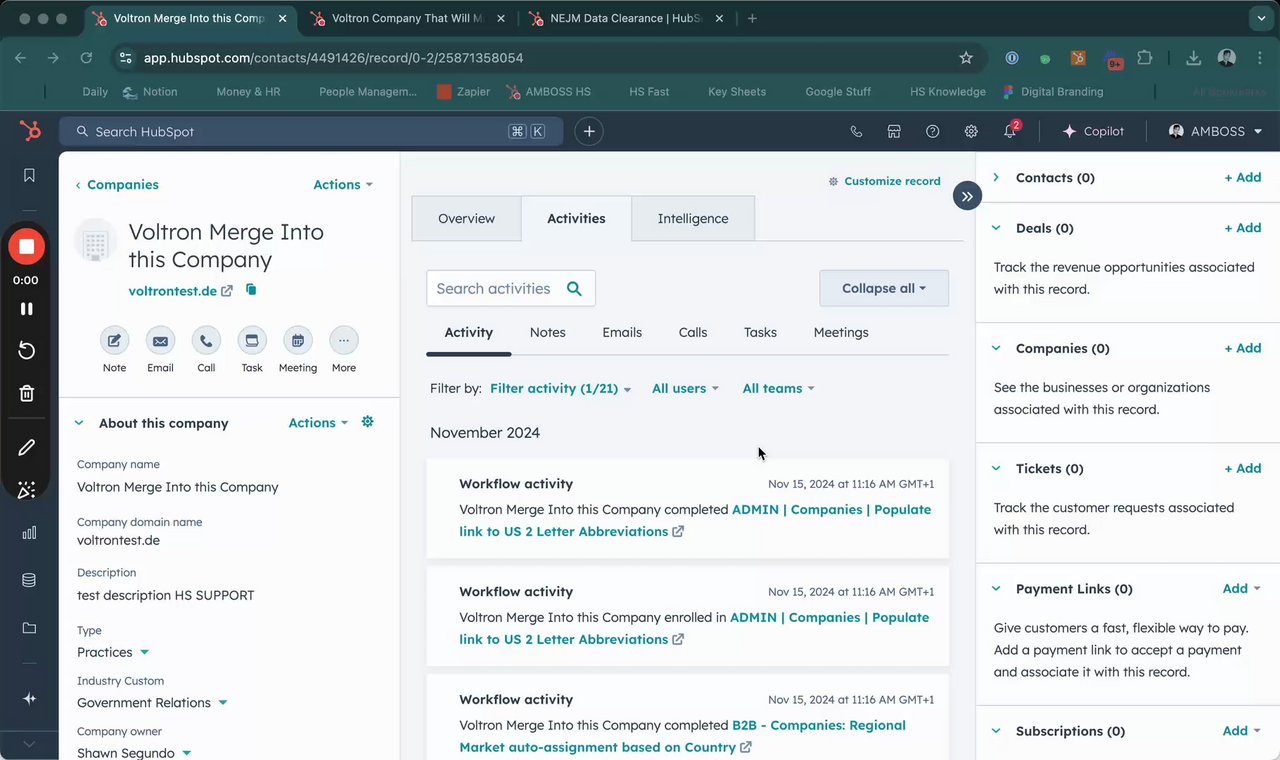Open the notifications bell
Image resolution: width=1280 pixels, height=760 pixels.
pos(1010,131)
